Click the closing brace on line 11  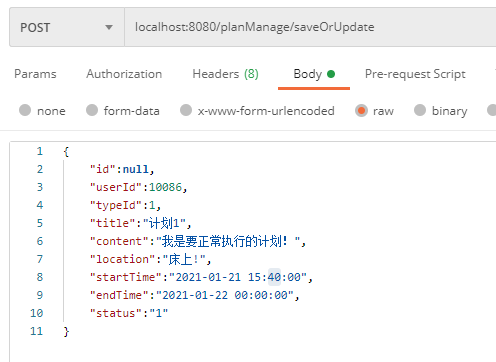[x=66, y=331]
